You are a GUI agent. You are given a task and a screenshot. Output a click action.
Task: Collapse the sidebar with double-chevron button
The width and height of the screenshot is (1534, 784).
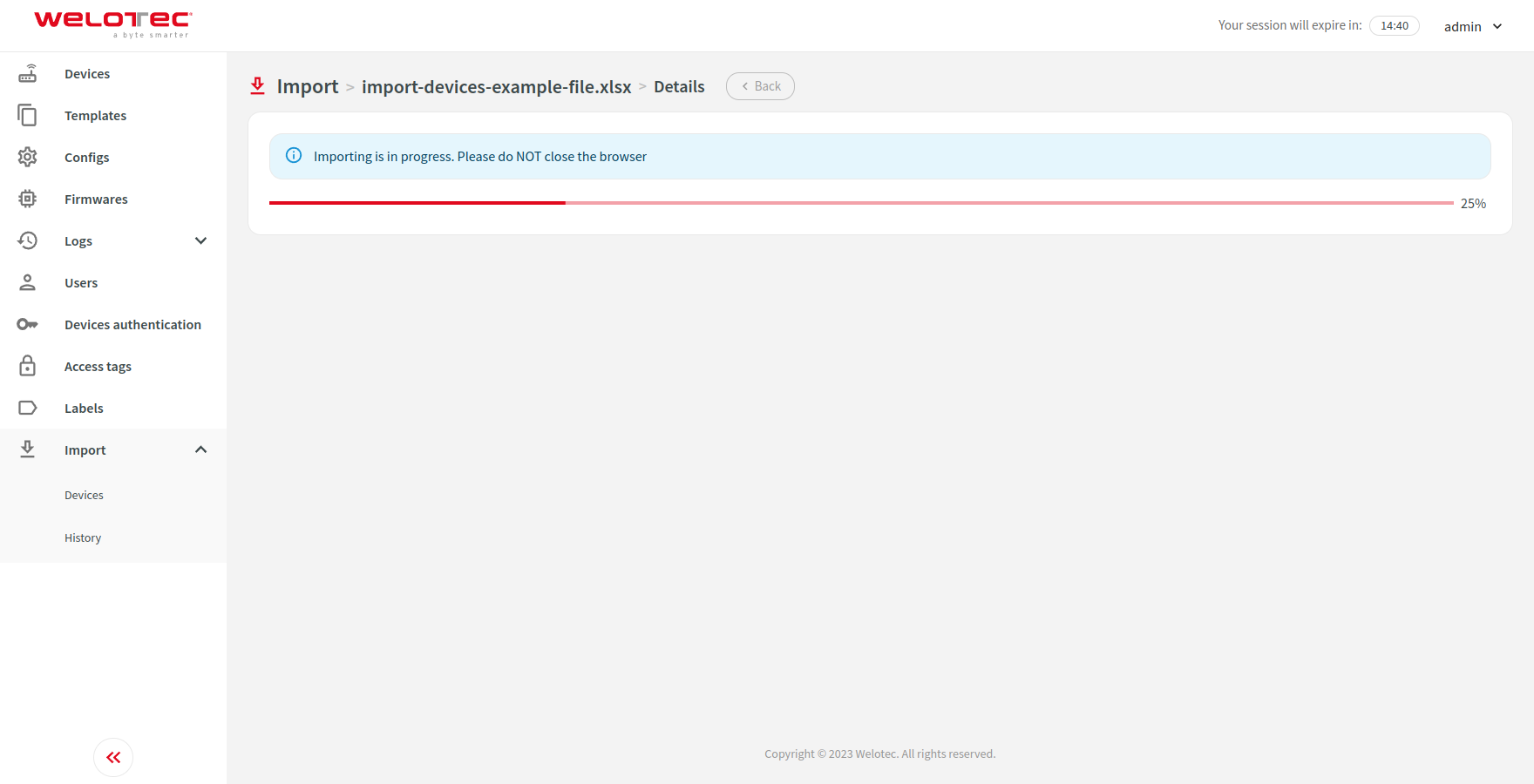click(113, 758)
